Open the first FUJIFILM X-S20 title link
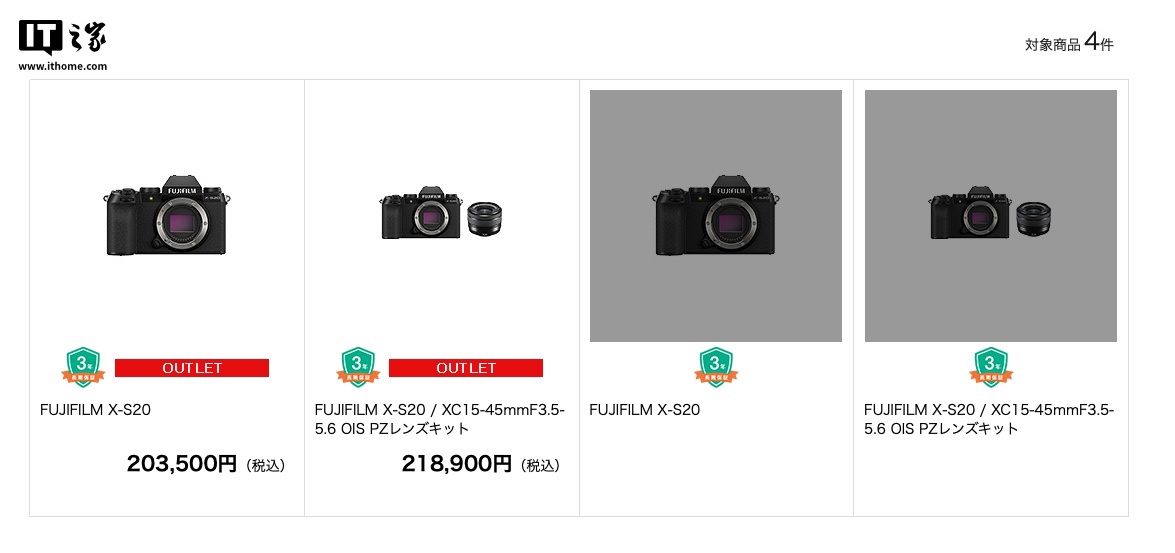This screenshot has height=553, width=1175. pos(95,410)
